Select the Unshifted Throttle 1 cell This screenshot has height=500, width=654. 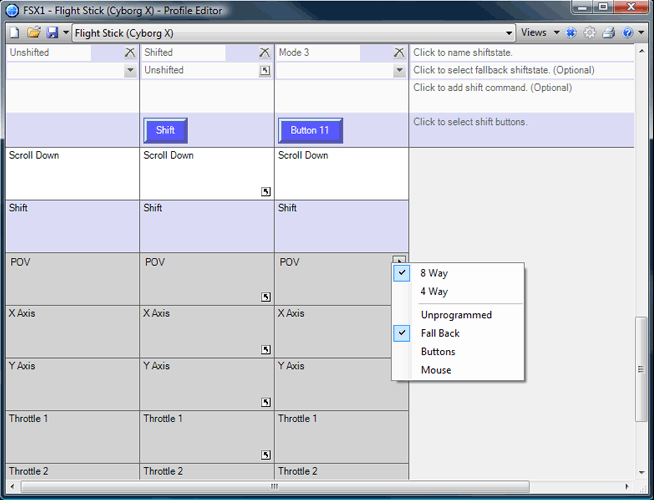pos(73,437)
